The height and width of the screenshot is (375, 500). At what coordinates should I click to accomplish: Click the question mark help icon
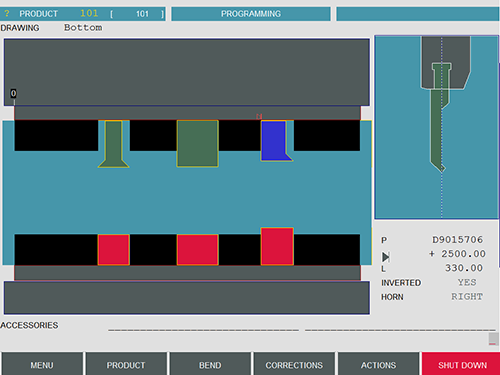[x=7, y=14]
